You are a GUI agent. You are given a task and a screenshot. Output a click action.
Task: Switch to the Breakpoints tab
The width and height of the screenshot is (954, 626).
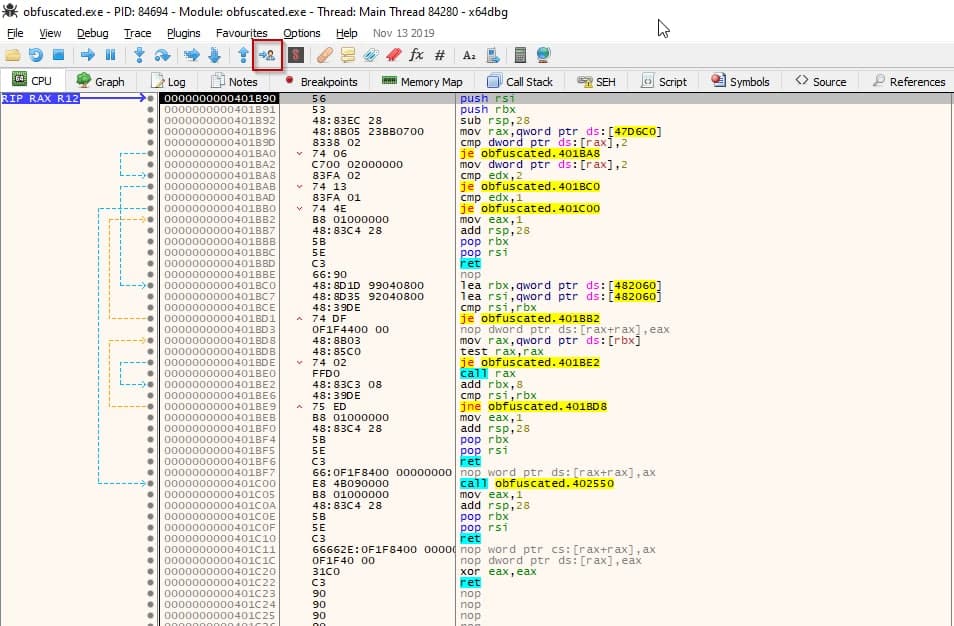pos(321,81)
